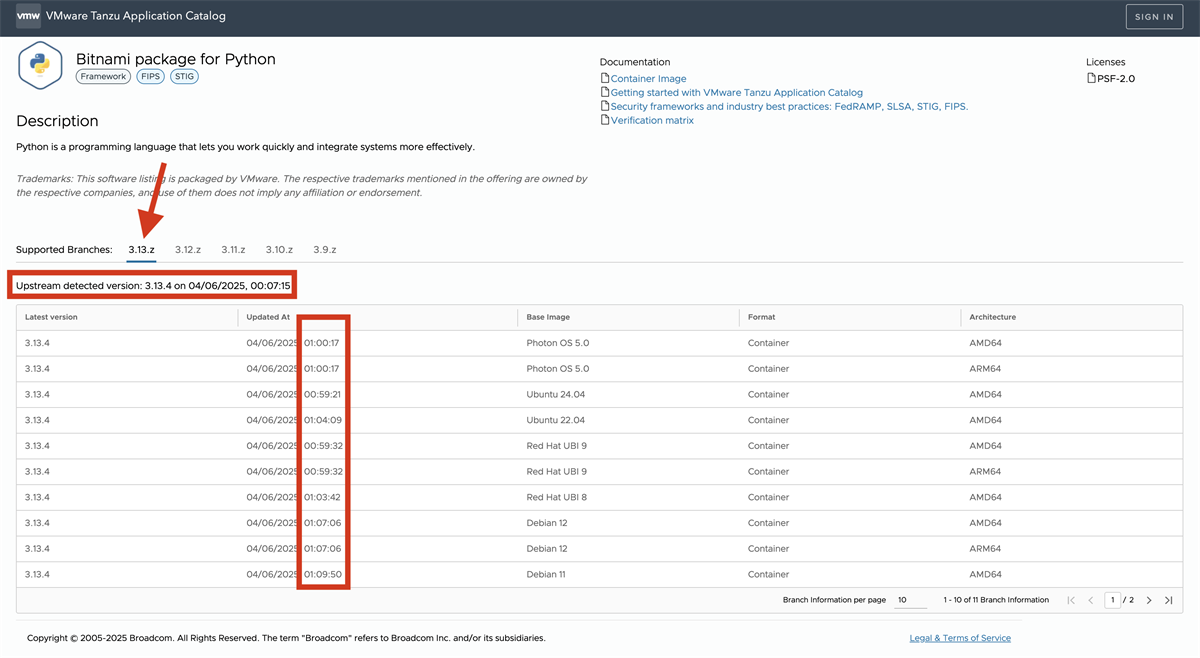The height and width of the screenshot is (658, 1200).
Task: Click the Updated At column header
Action: click(268, 317)
